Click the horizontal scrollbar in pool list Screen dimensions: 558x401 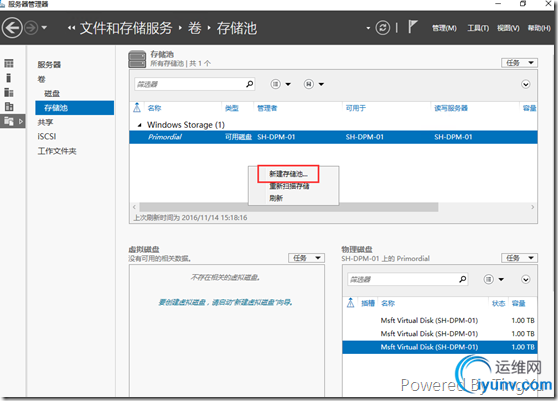[x=289, y=207]
